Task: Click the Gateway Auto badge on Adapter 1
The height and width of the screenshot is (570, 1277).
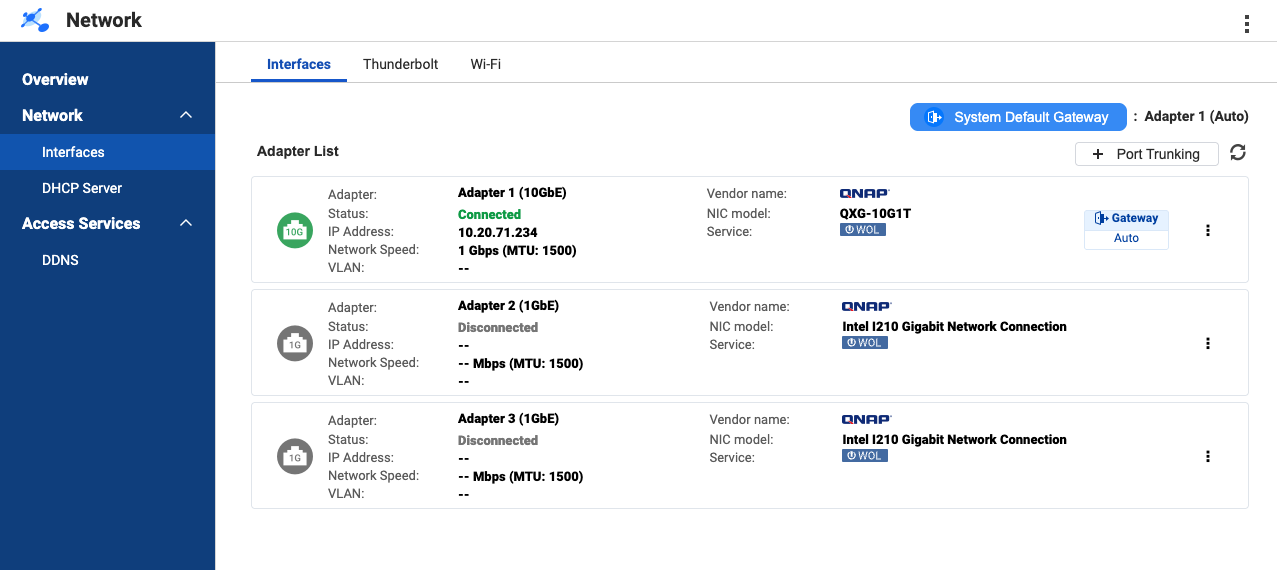Action: [x=1126, y=229]
